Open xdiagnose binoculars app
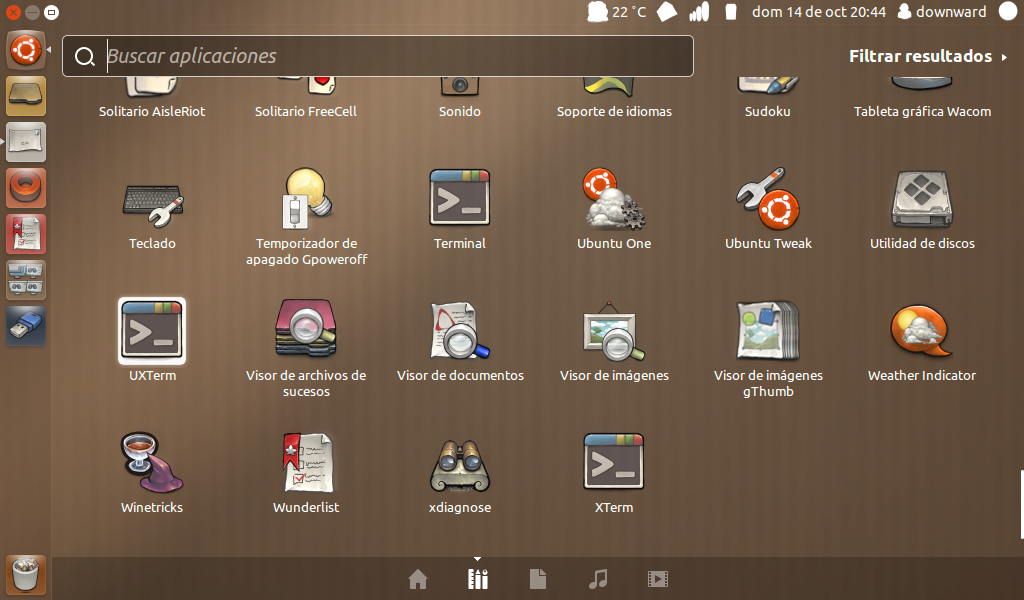1024x600 pixels. point(460,466)
